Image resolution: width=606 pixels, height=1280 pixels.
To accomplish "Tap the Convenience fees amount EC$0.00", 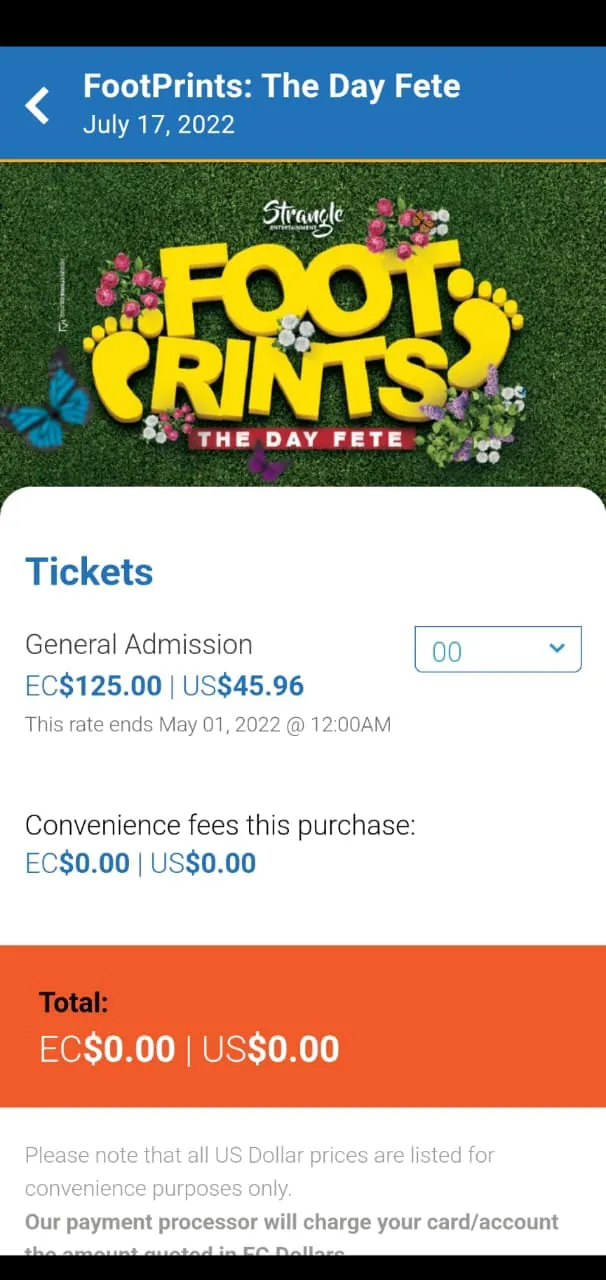I will click(x=76, y=862).
